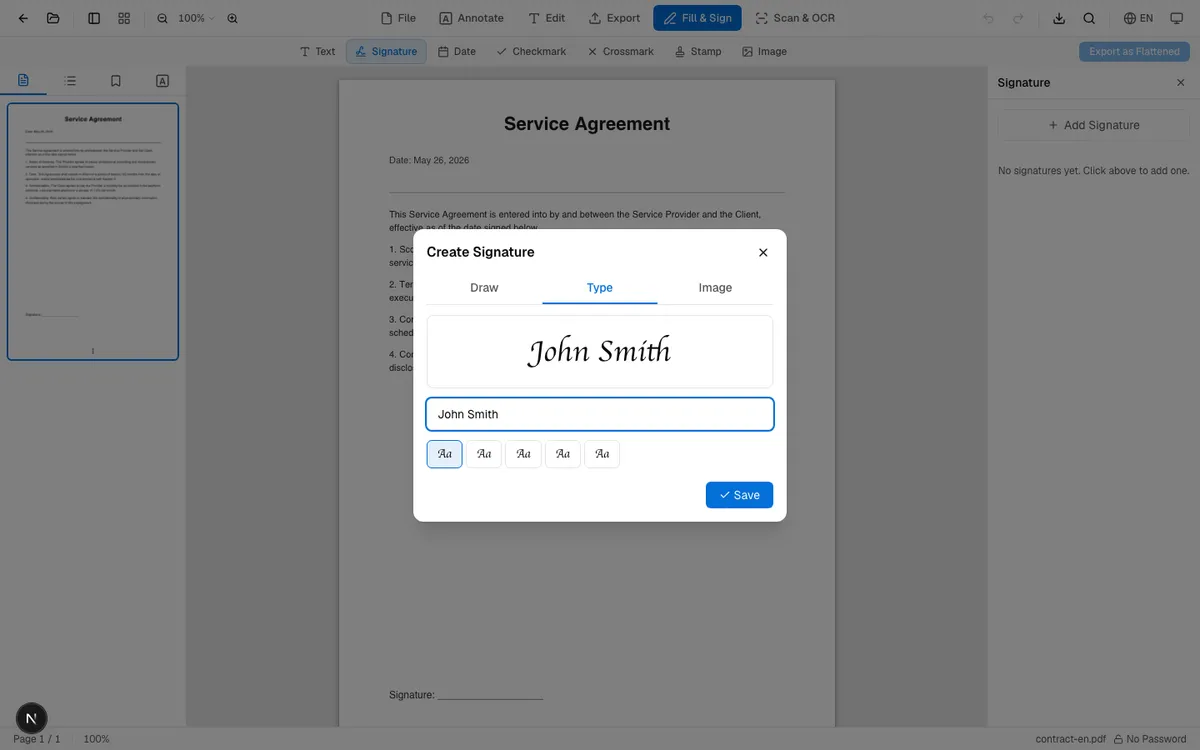Click the round N logo button

tap(31, 718)
